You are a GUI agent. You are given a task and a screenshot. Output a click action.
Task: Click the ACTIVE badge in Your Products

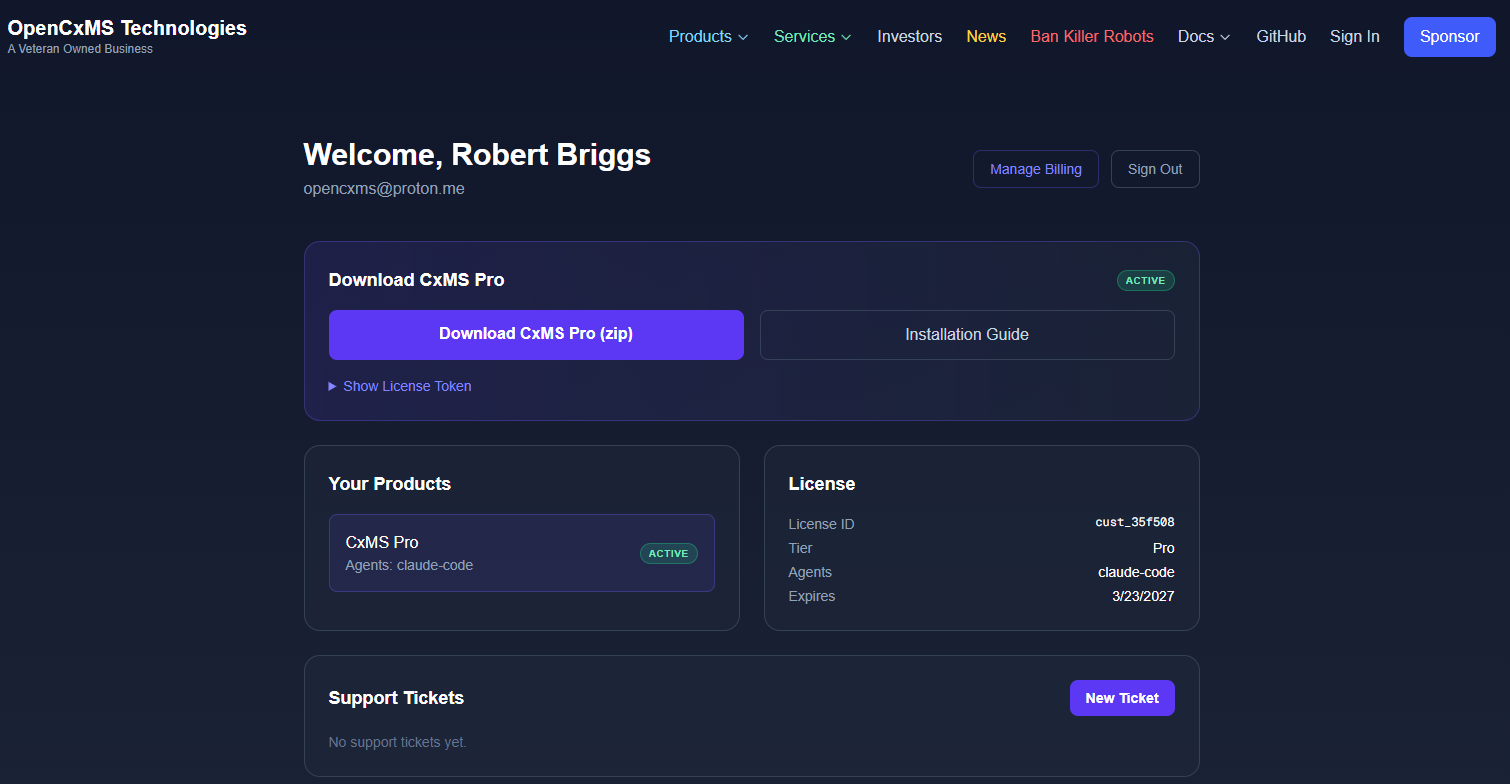(668, 552)
